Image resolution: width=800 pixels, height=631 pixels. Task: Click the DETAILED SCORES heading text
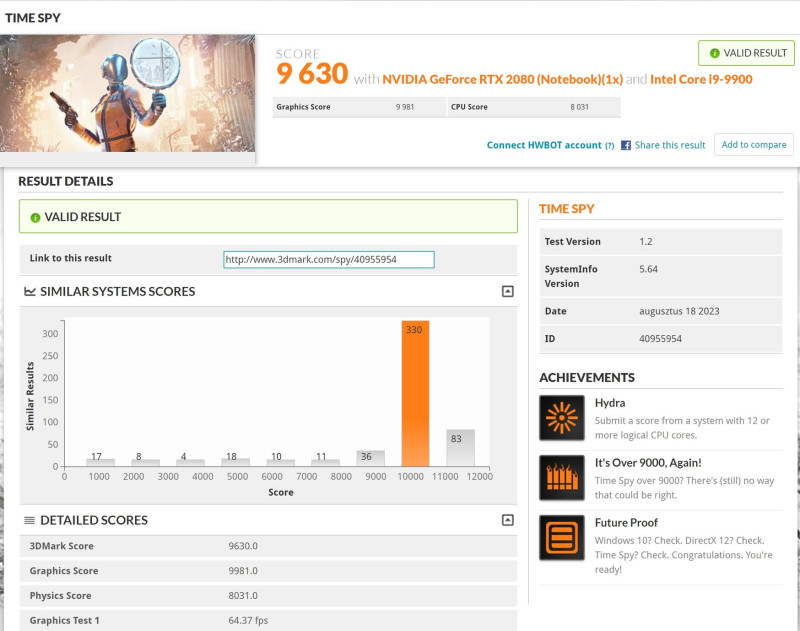click(x=94, y=520)
